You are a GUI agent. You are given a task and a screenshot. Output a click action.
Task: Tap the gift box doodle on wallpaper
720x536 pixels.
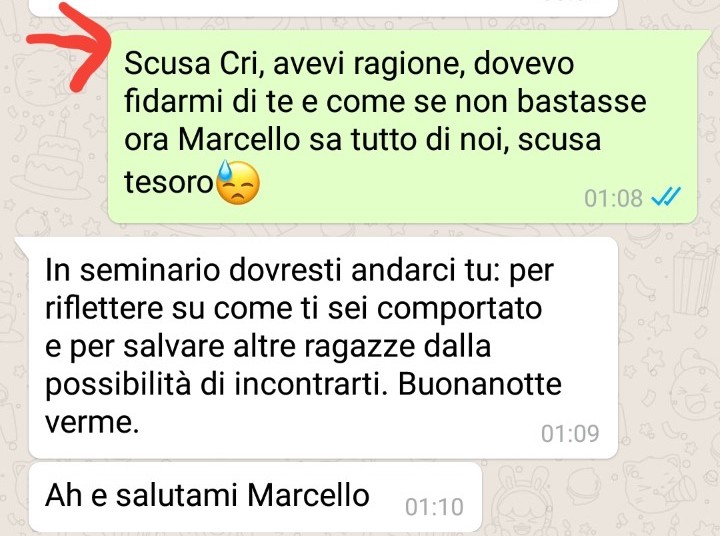pos(696,278)
